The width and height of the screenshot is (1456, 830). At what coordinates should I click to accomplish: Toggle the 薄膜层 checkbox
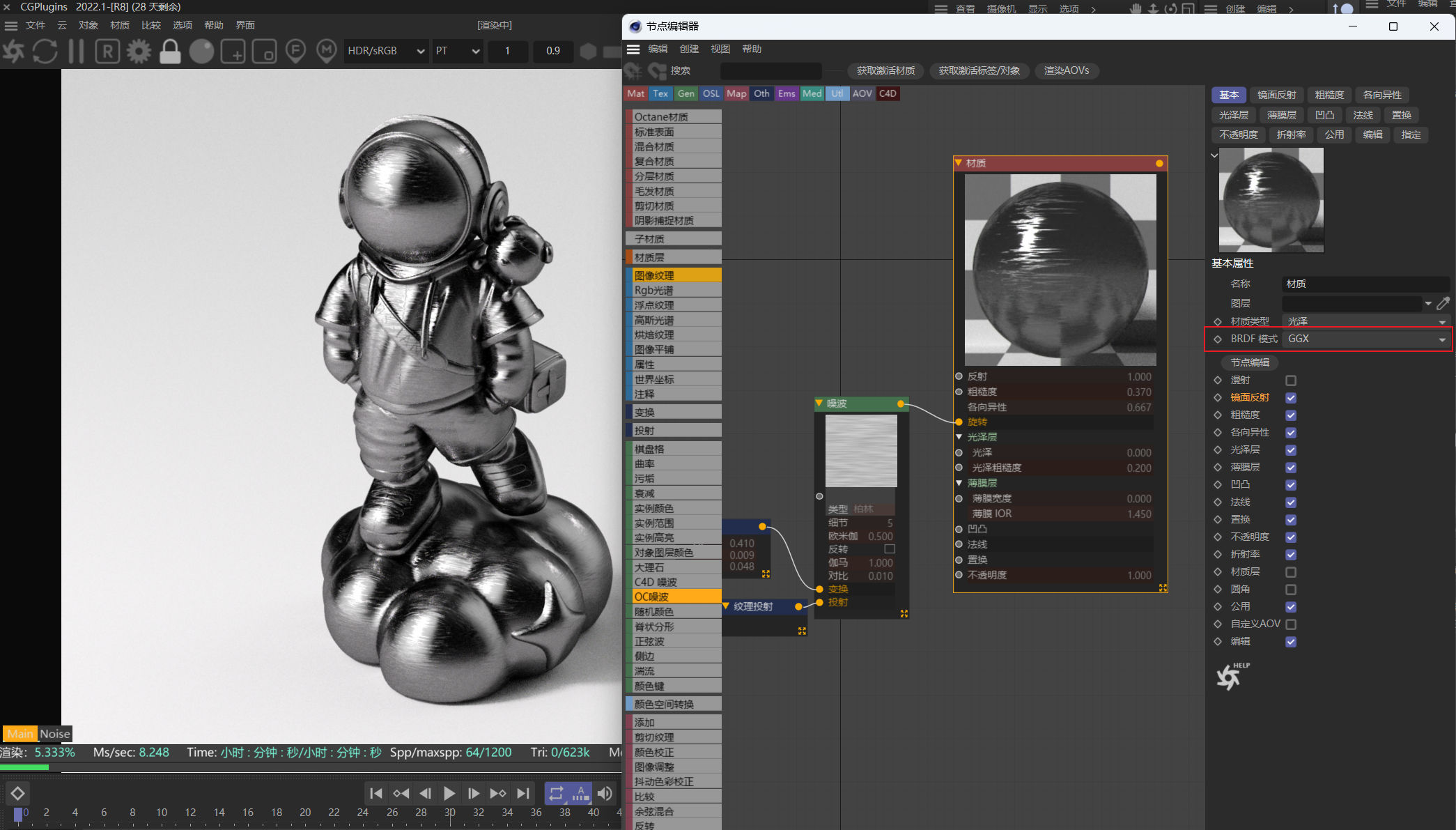click(1291, 468)
